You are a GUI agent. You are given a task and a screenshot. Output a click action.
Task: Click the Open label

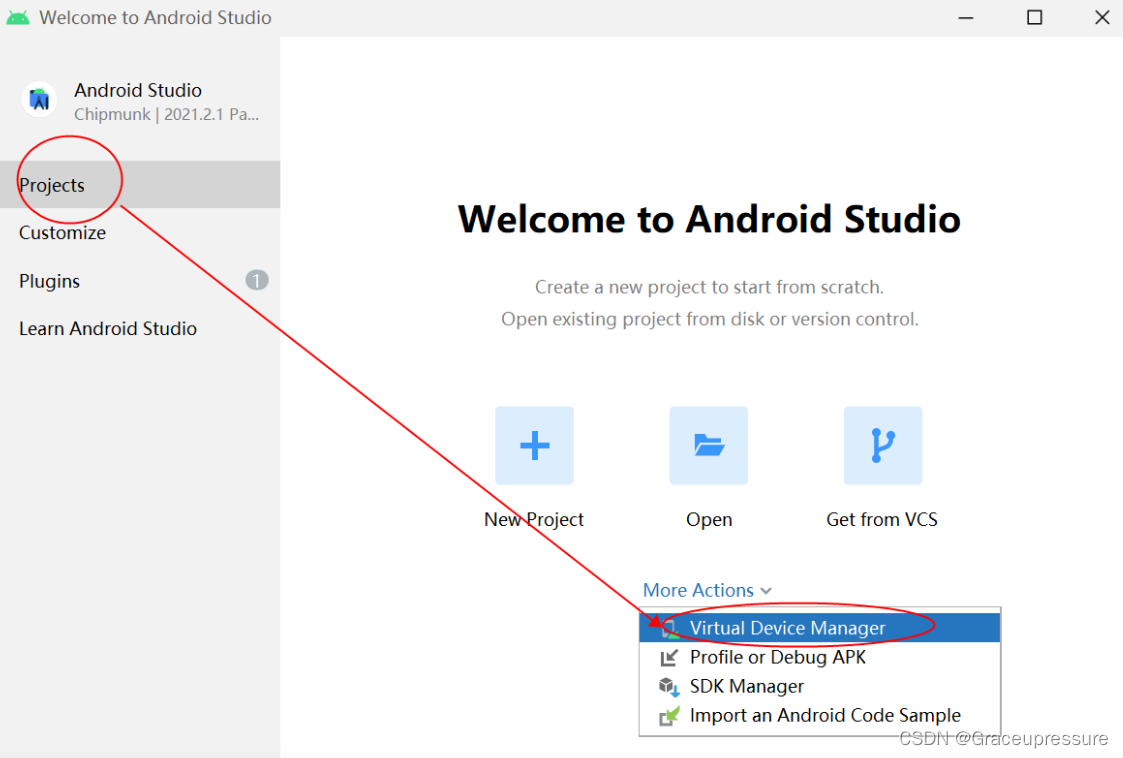(x=709, y=519)
